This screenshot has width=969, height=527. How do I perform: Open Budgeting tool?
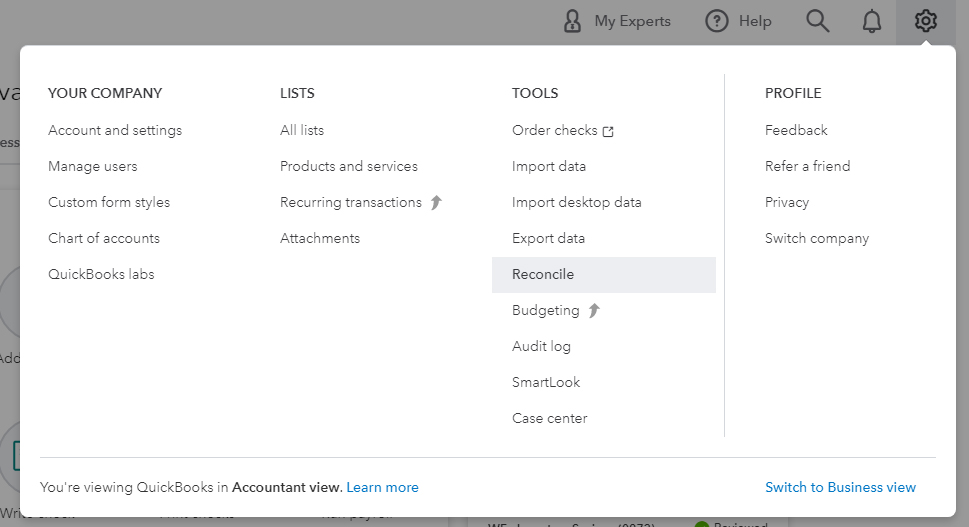546,310
